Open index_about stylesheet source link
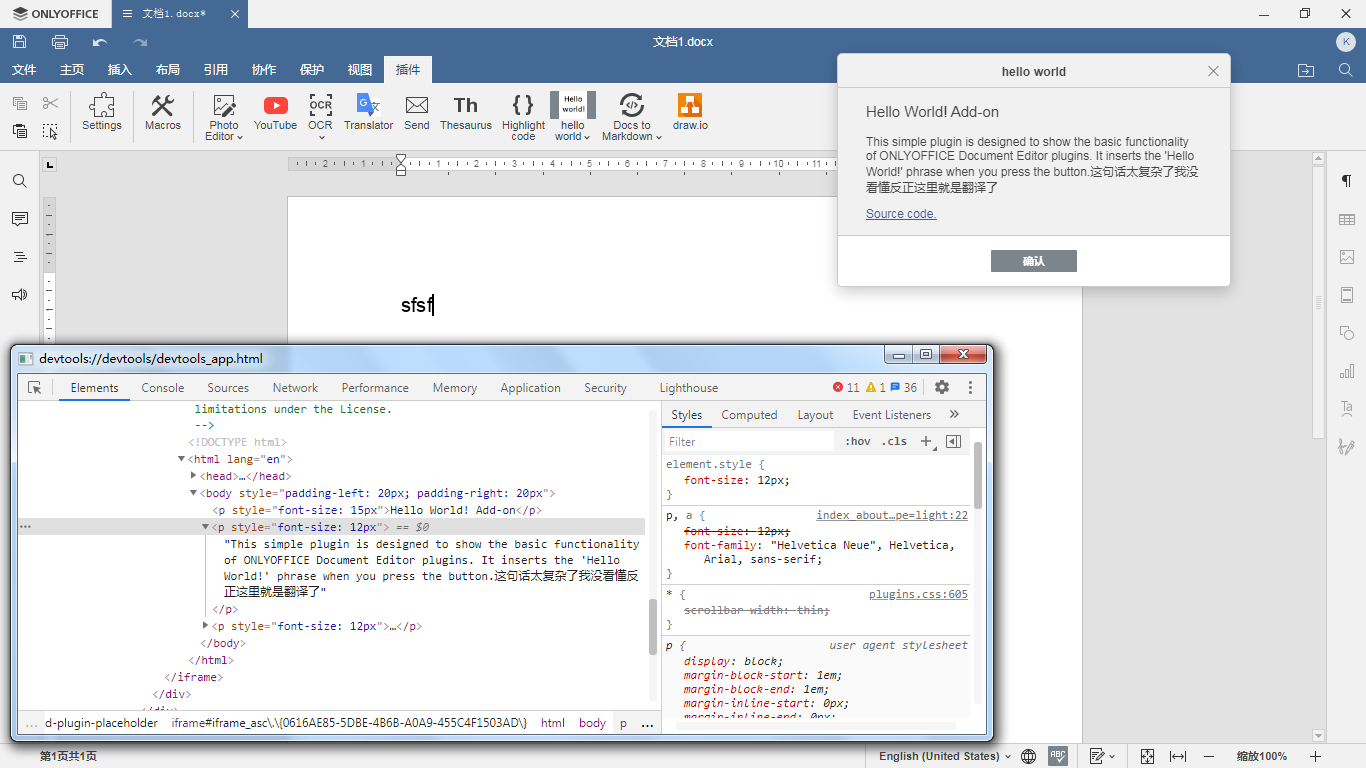The height and width of the screenshot is (768, 1366). tap(892, 516)
